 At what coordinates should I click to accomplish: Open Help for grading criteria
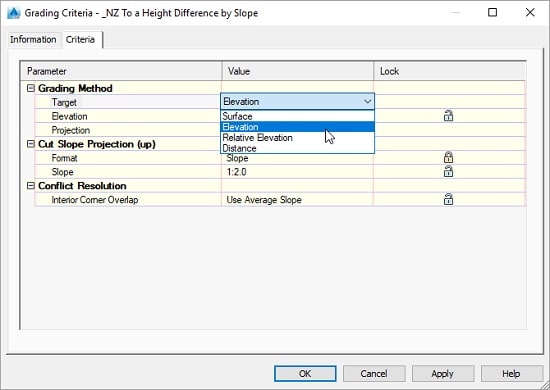pos(511,374)
